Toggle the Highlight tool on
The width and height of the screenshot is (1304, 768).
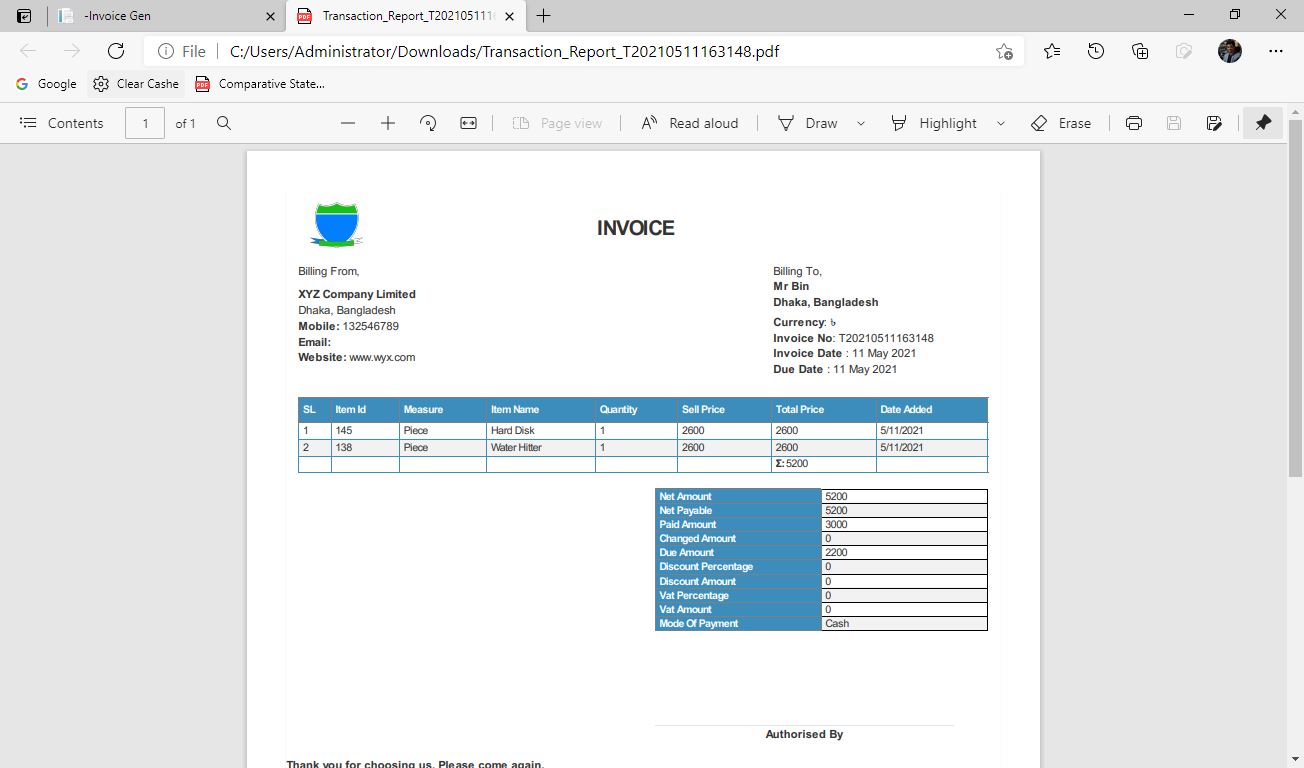click(x=935, y=122)
